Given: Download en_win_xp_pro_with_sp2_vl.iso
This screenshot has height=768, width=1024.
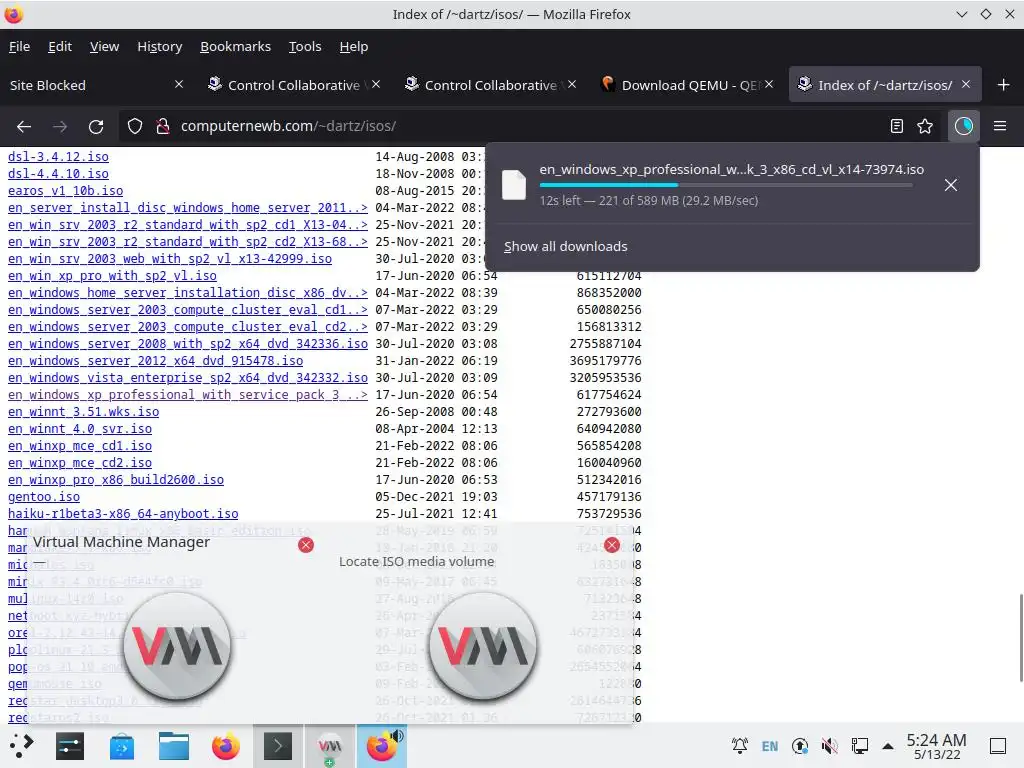Looking at the screenshot, I should point(112,276).
